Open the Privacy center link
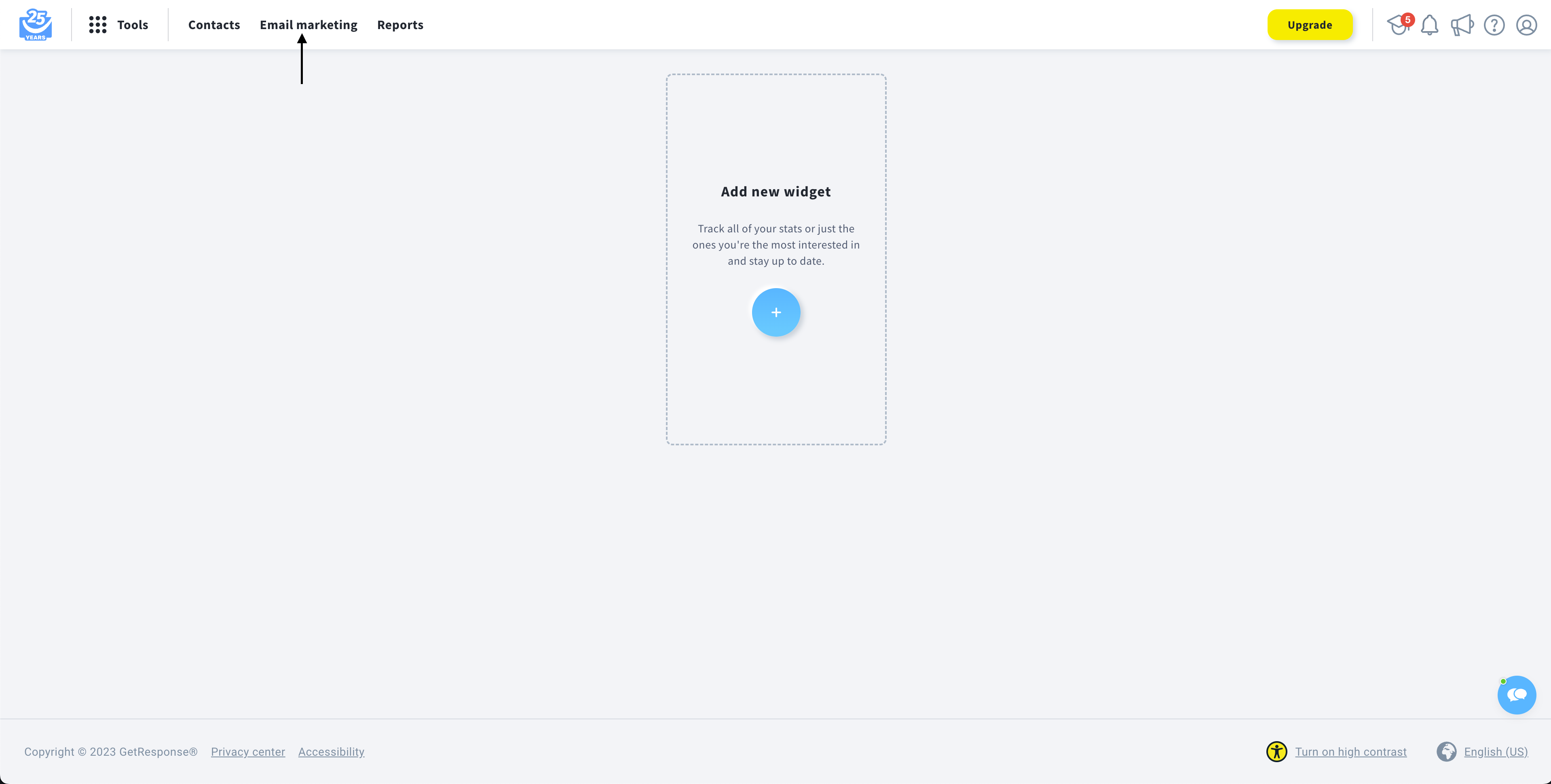The width and height of the screenshot is (1551, 784). [248, 752]
